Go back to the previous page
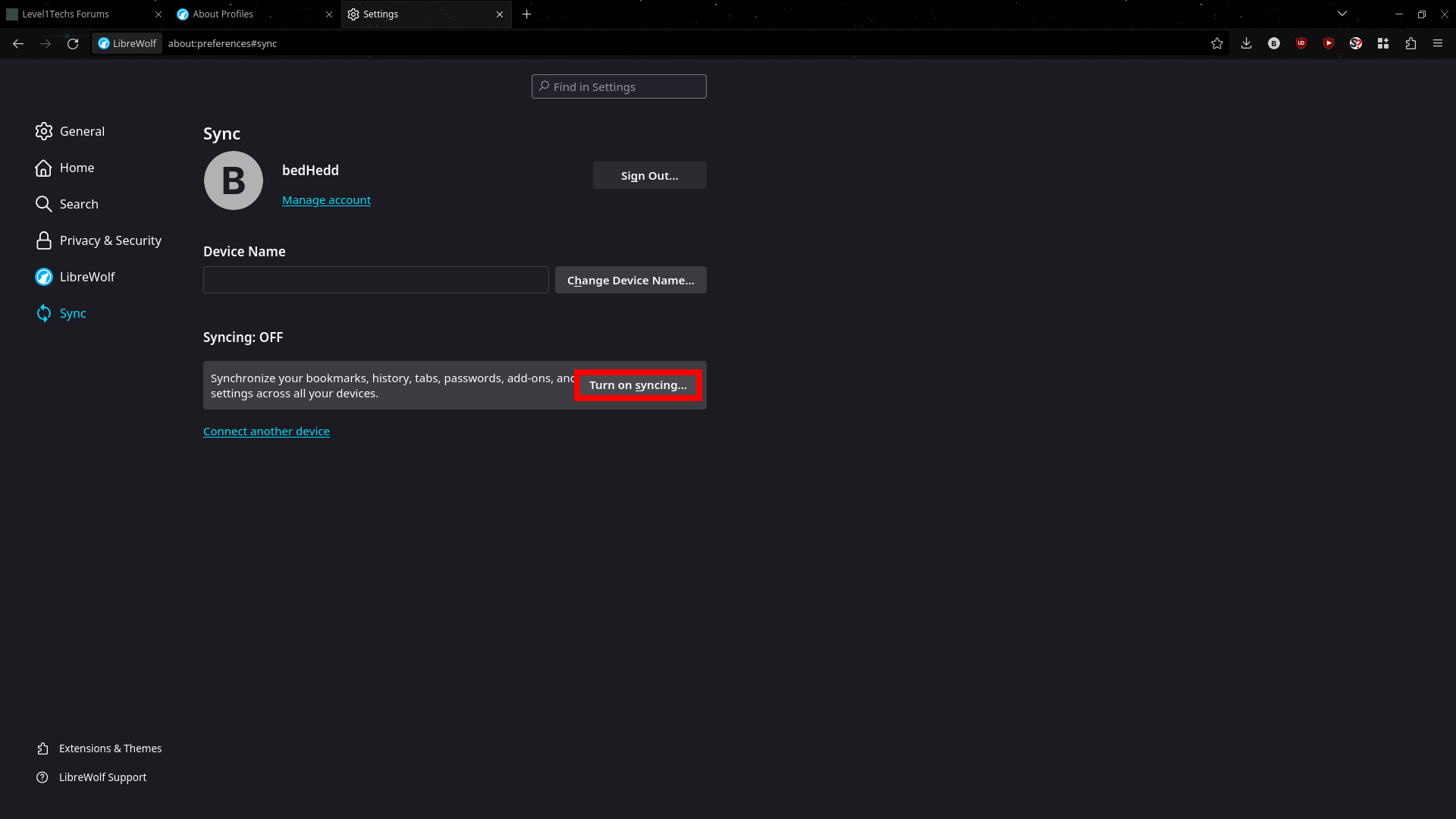 18,43
